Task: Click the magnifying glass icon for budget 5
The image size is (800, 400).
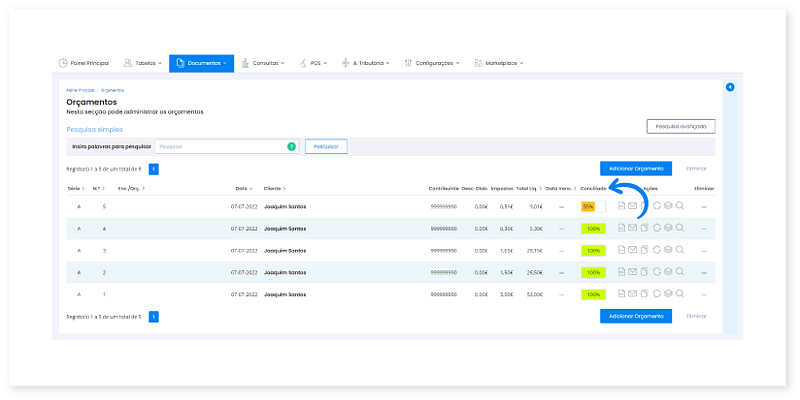Action: pyautogui.click(x=680, y=206)
